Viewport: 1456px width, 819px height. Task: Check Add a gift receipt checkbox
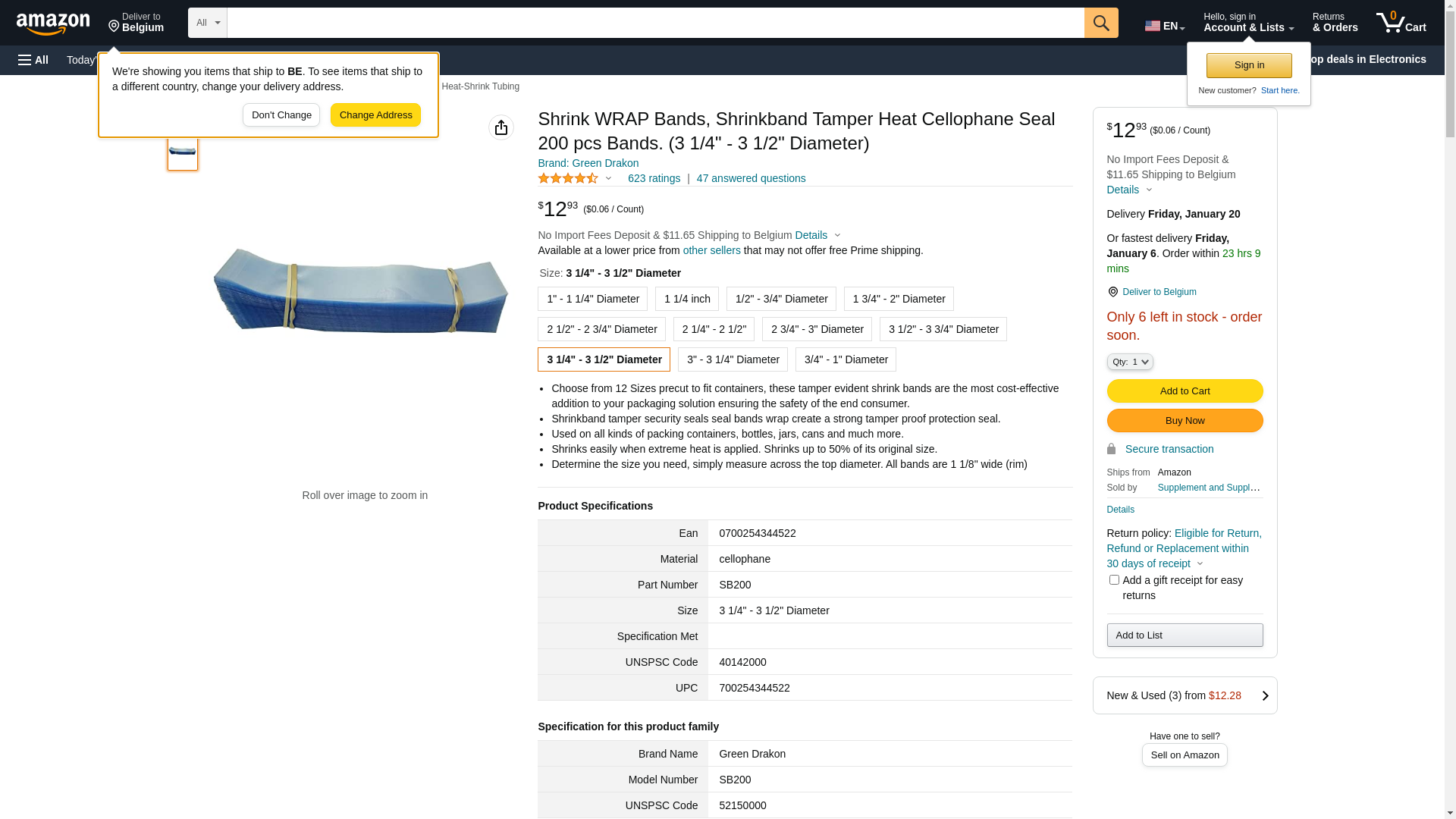[x=1114, y=580]
